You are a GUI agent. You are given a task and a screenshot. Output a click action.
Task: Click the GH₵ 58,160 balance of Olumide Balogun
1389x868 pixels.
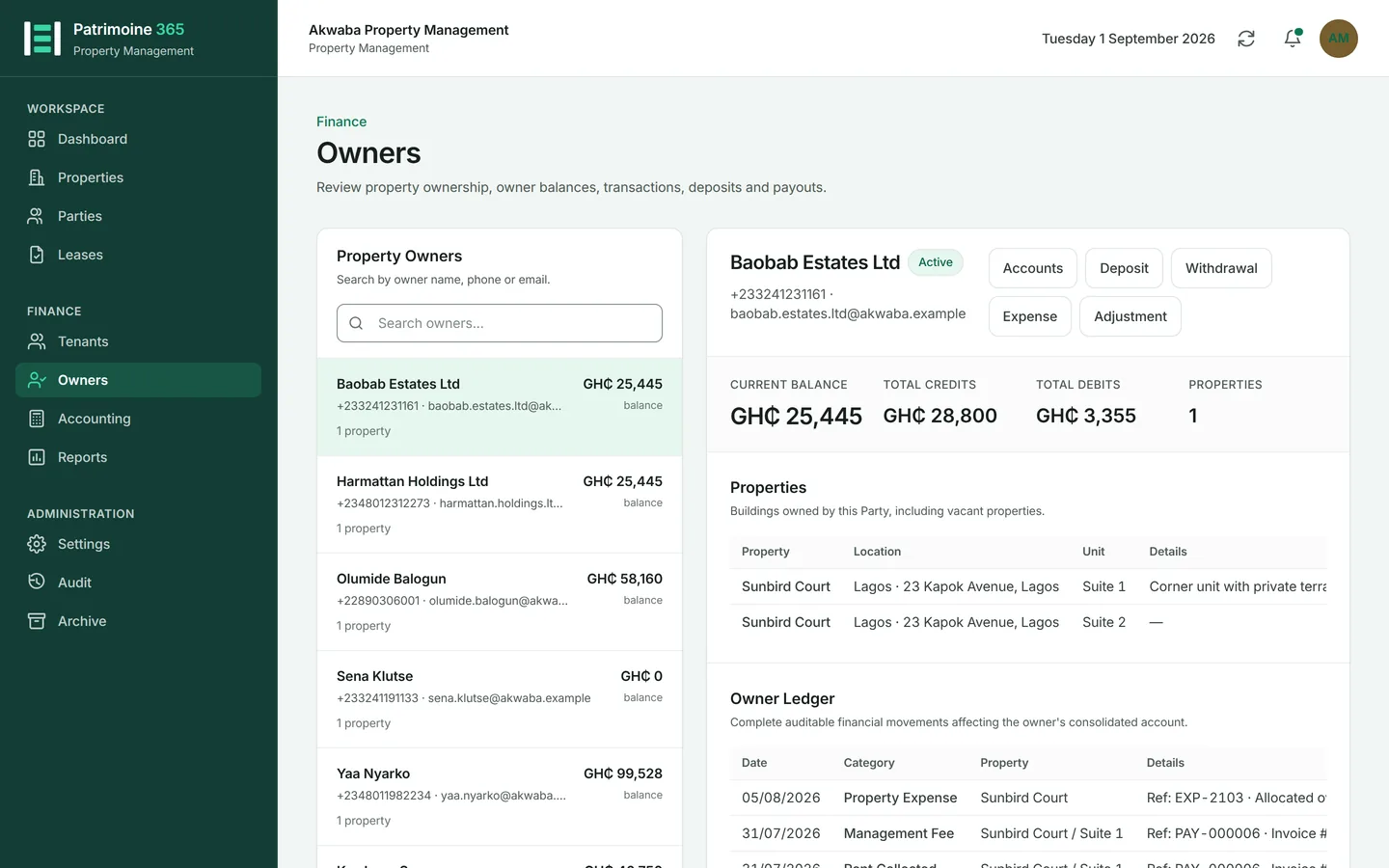click(624, 579)
